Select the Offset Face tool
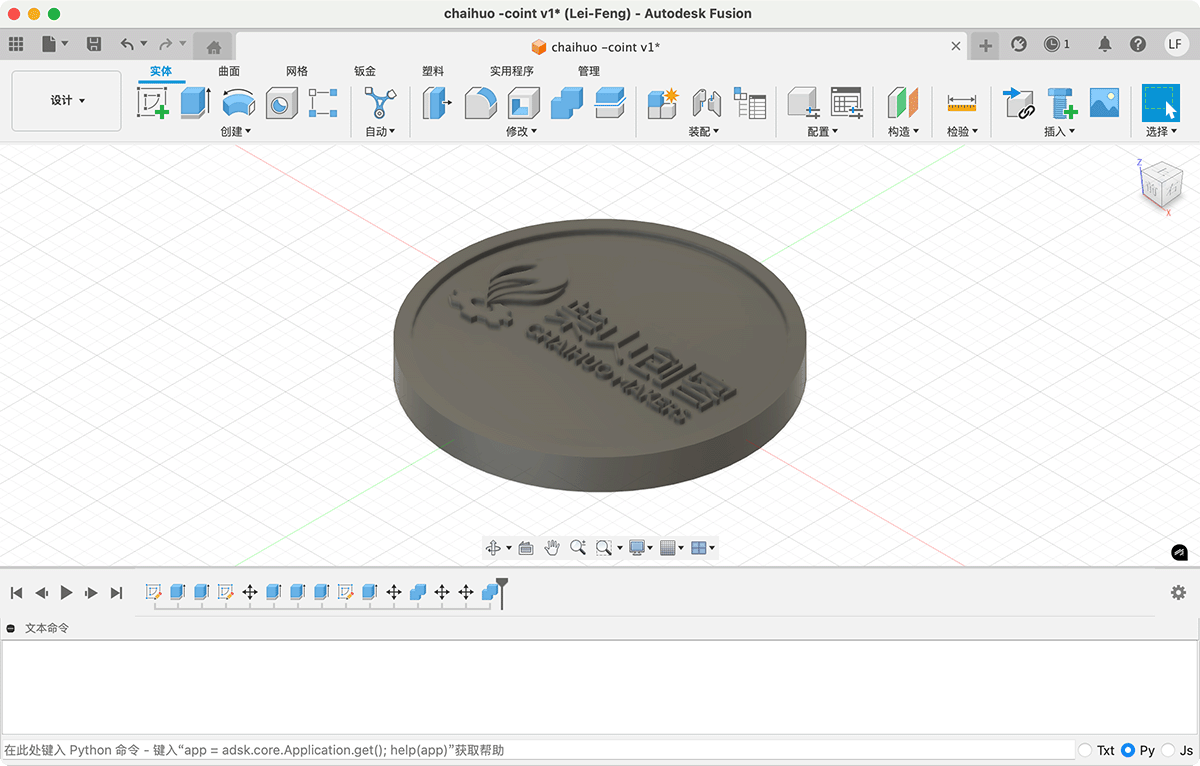1200x766 pixels. (x=609, y=103)
